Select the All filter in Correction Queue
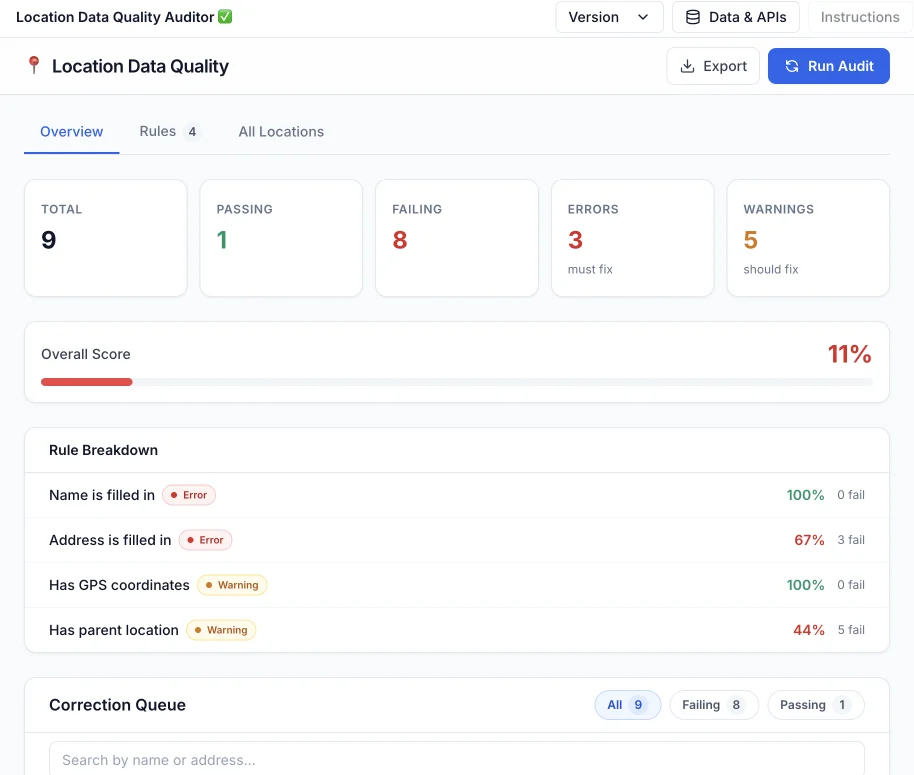Screen dimensions: 914x775 [x=627, y=705]
